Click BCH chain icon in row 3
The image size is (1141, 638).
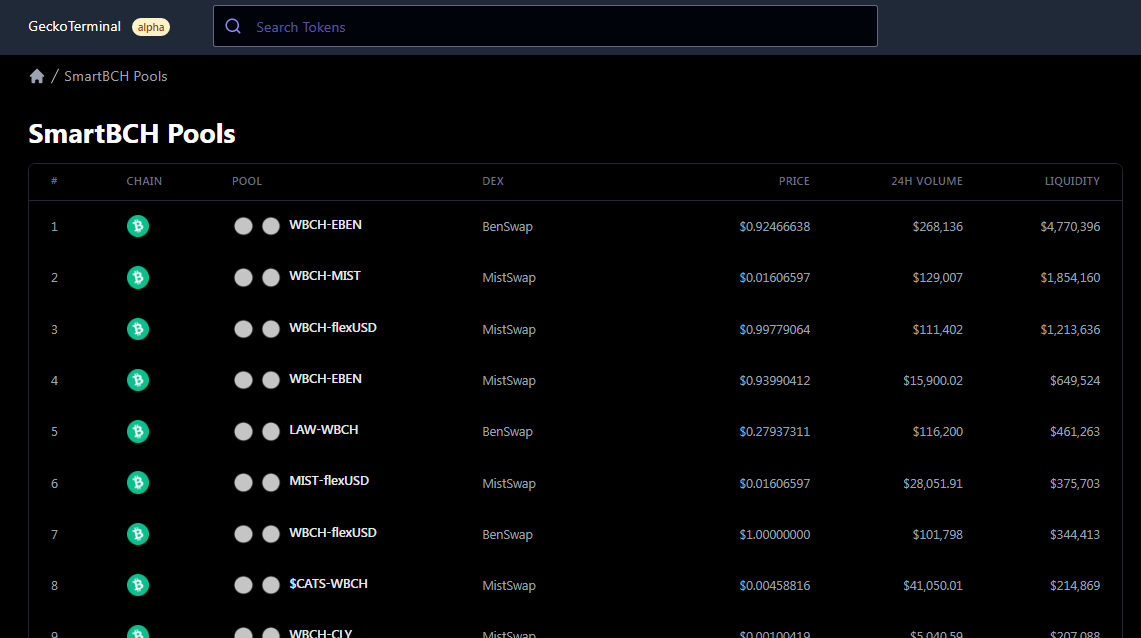[138, 329]
